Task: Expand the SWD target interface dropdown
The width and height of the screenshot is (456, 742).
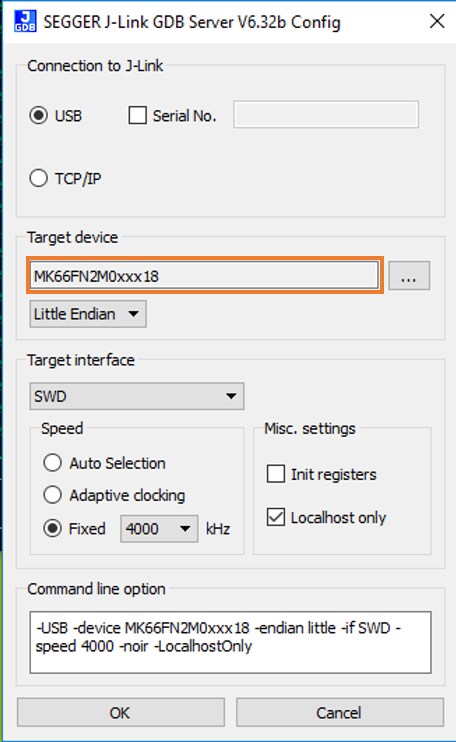Action: coord(137,396)
